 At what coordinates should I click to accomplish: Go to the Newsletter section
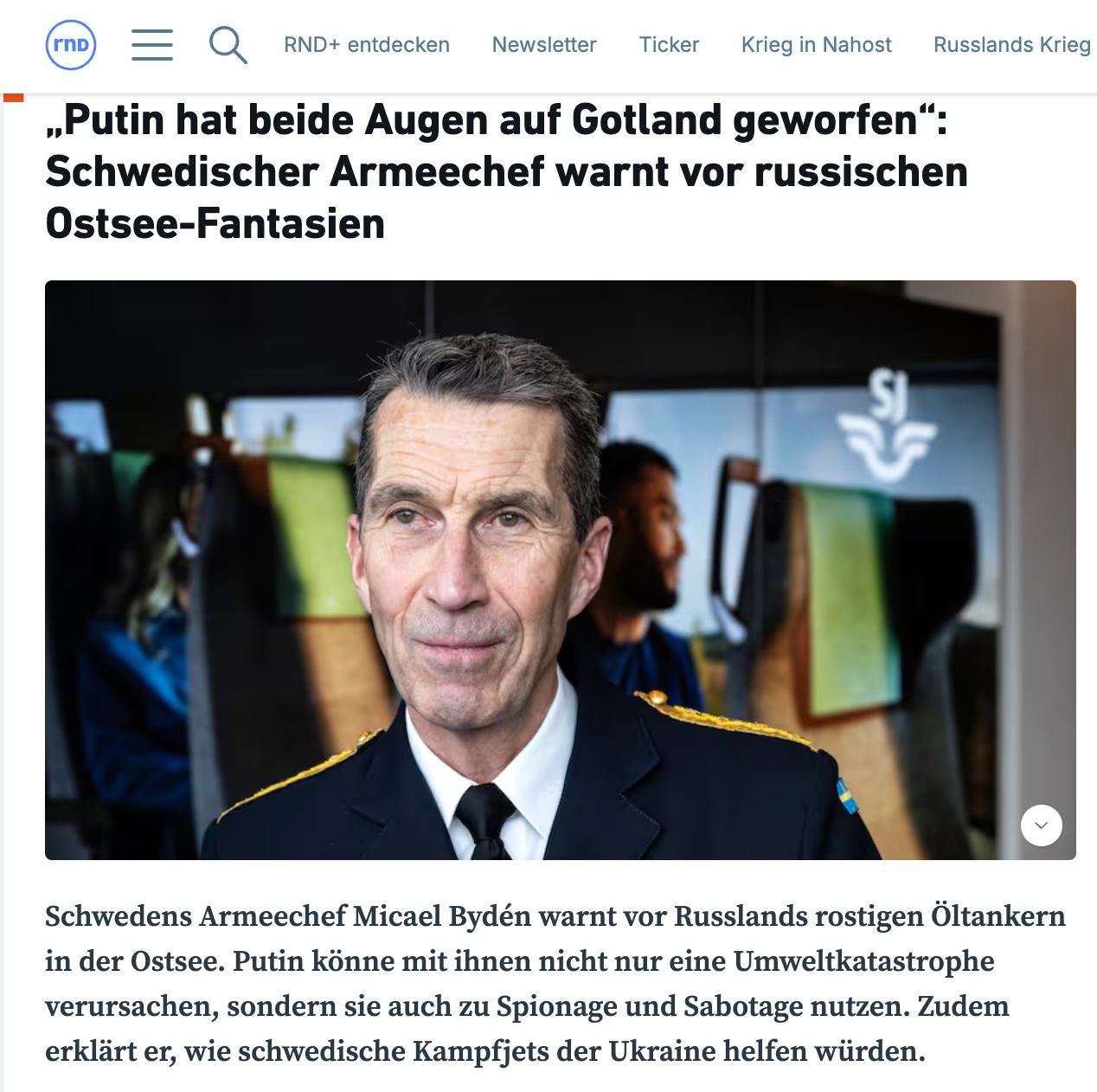coord(544,45)
